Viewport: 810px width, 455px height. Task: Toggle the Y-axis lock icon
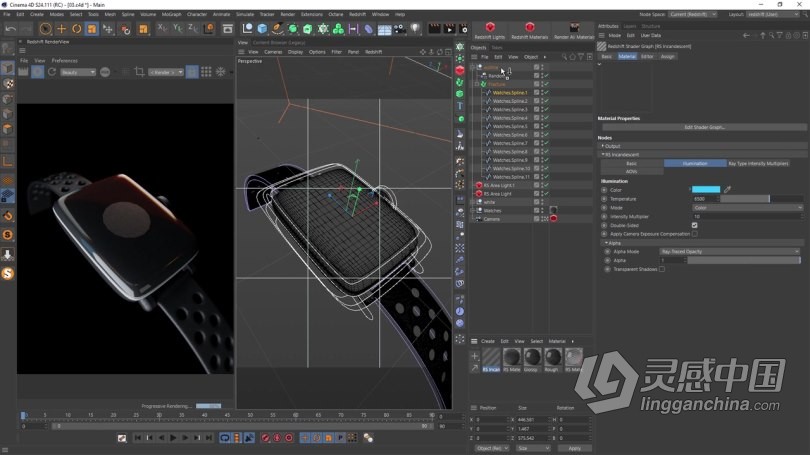pyautogui.click(x=178, y=28)
